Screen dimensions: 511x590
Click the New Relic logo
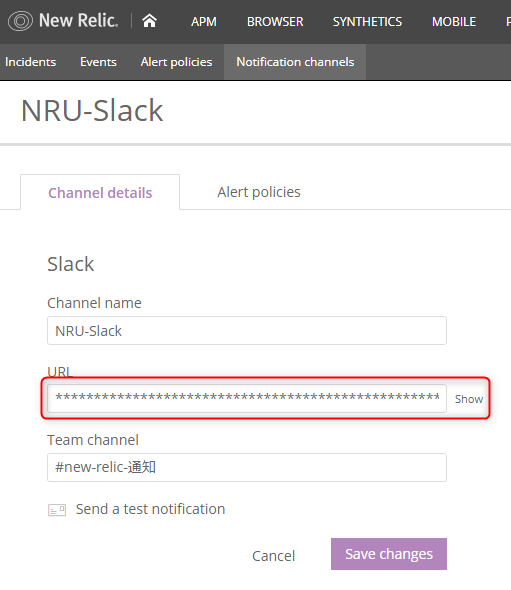(x=63, y=21)
